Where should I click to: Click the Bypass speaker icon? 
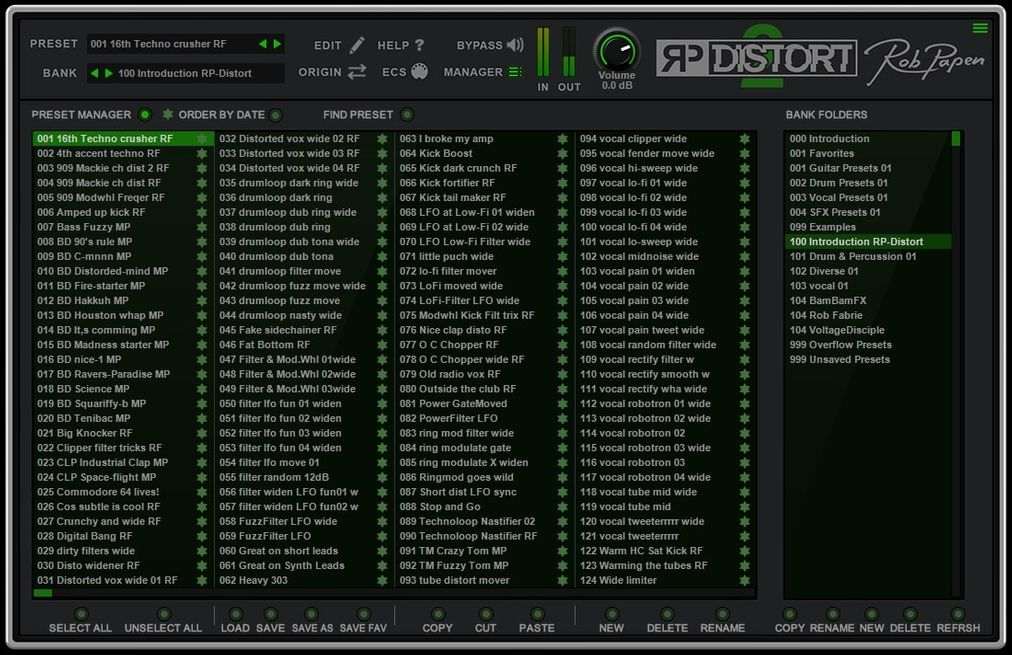pos(515,44)
